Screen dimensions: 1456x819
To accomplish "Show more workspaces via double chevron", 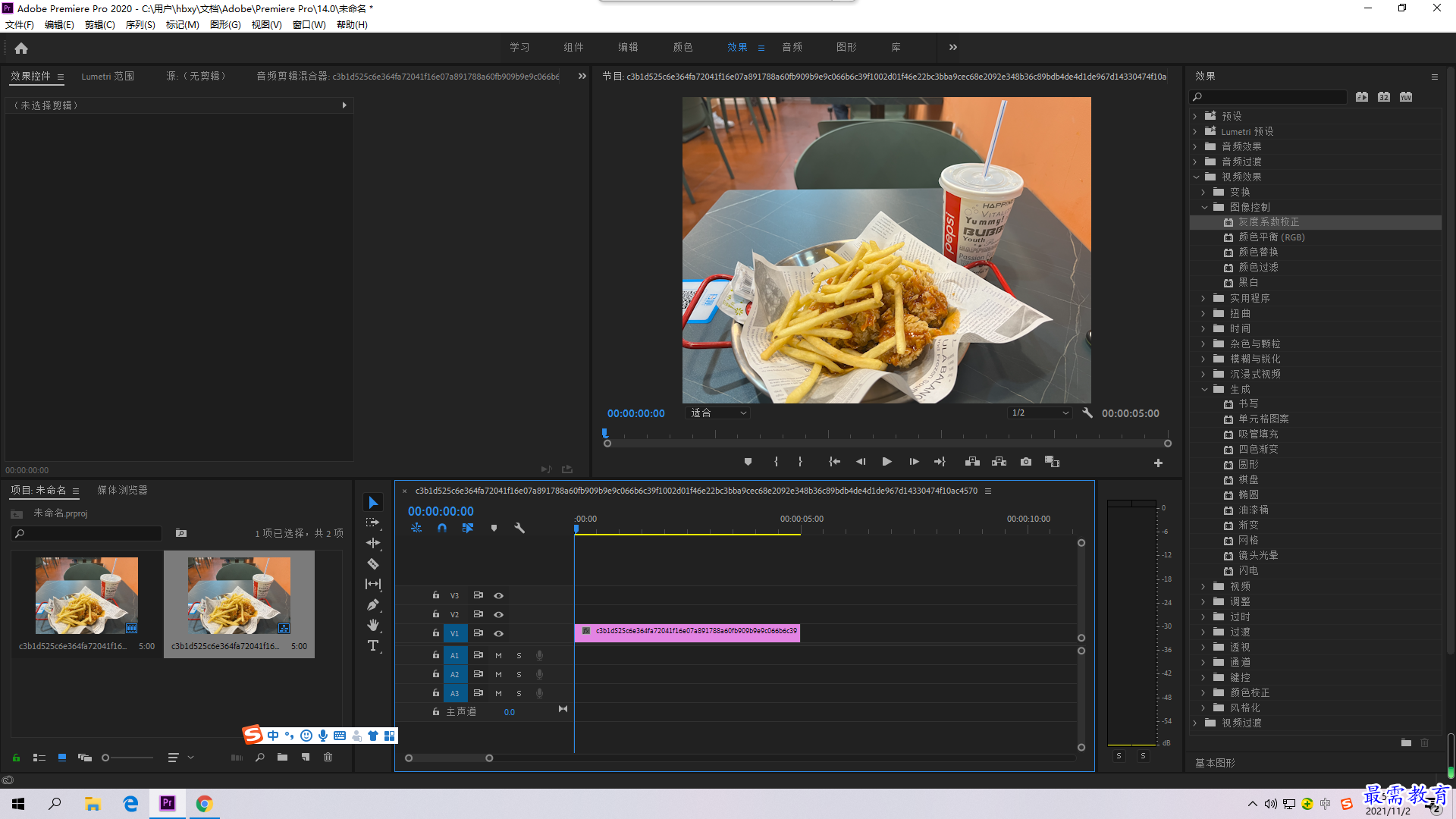I will [953, 47].
